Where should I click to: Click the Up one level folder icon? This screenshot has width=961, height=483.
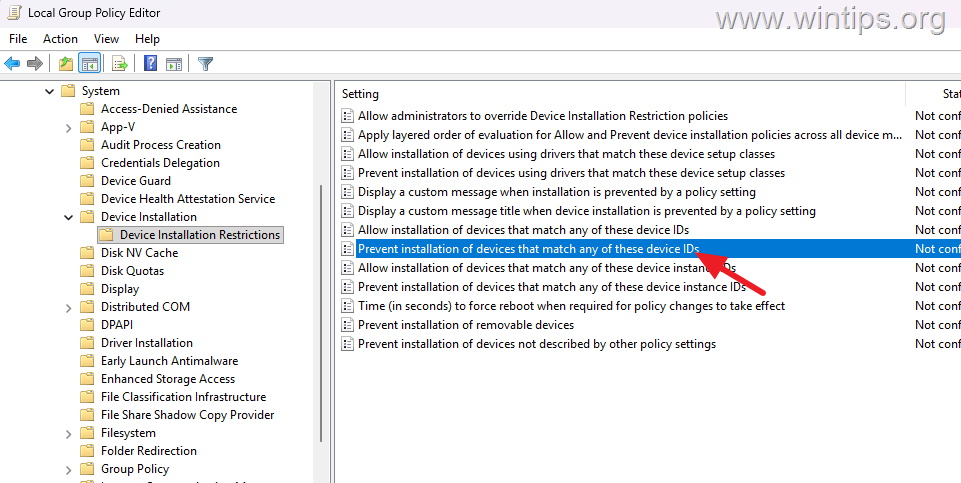point(66,63)
